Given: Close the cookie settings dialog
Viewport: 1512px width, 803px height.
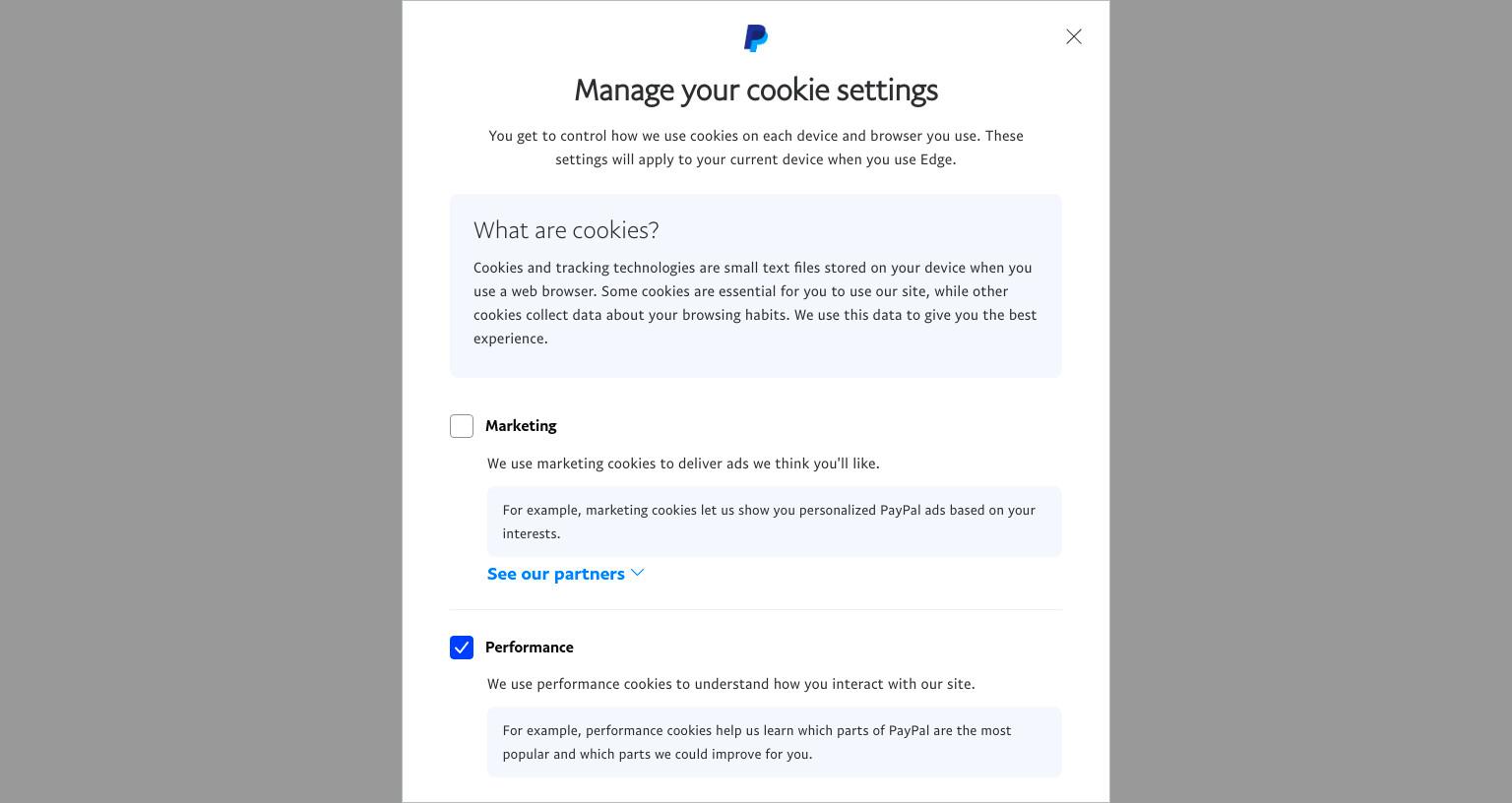Looking at the screenshot, I should (1074, 36).
